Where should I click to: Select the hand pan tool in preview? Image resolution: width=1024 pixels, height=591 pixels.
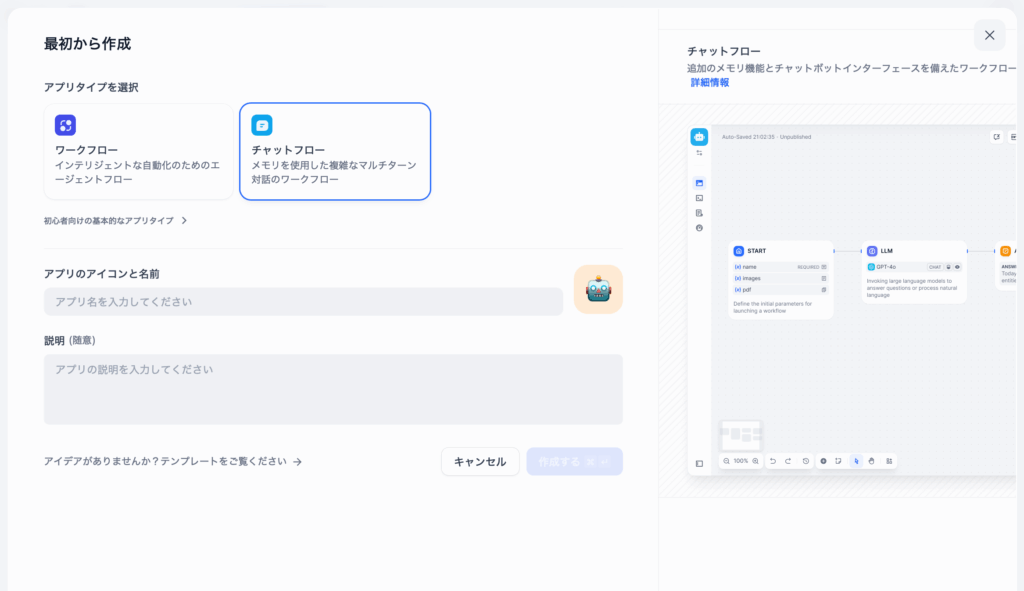click(872, 461)
